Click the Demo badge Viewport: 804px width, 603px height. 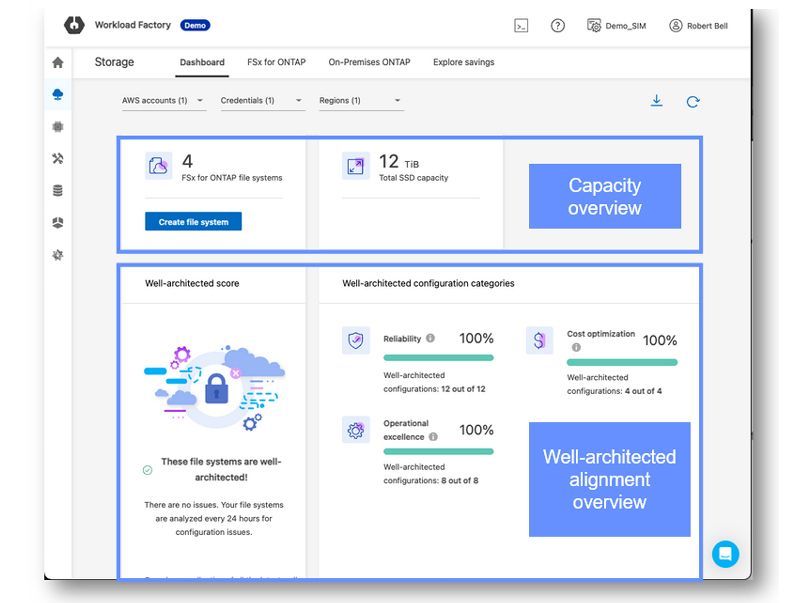[195, 25]
